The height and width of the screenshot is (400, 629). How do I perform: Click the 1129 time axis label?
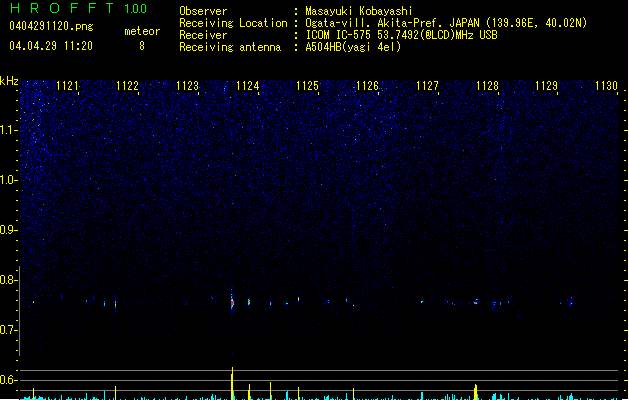click(547, 86)
